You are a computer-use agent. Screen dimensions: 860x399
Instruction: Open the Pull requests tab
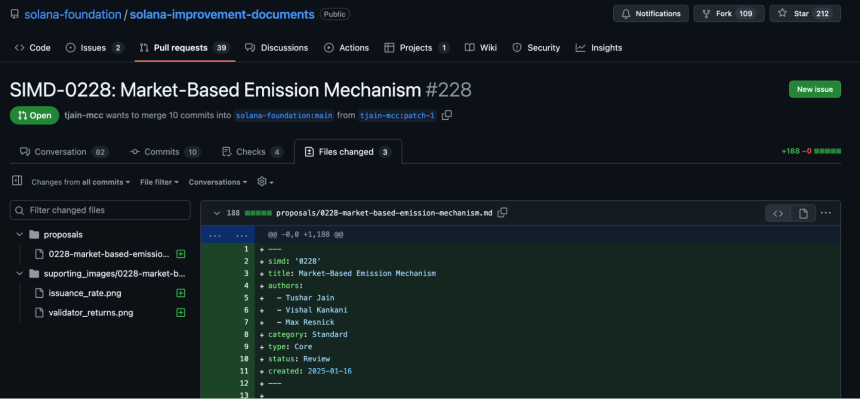tap(184, 48)
